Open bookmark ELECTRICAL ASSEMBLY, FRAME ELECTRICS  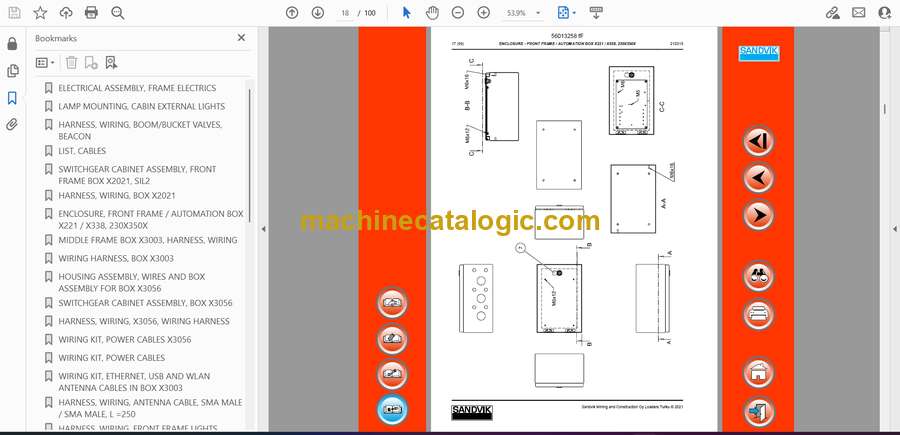coord(137,88)
